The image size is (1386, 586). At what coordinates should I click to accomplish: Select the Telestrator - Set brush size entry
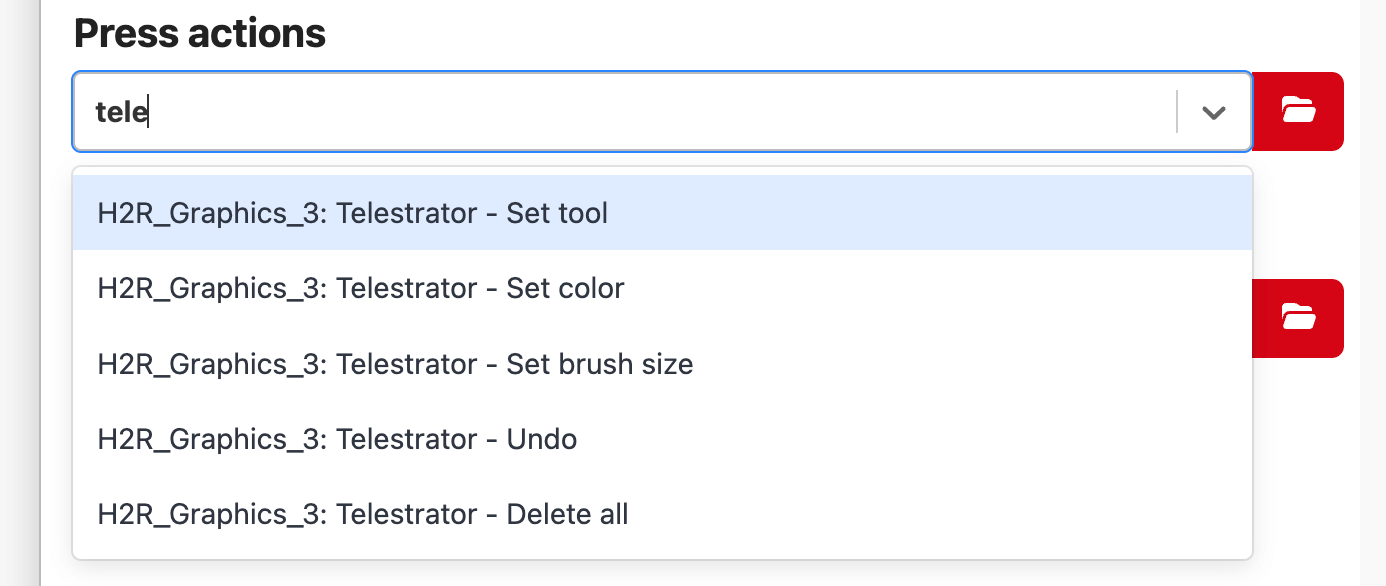[x=394, y=363]
